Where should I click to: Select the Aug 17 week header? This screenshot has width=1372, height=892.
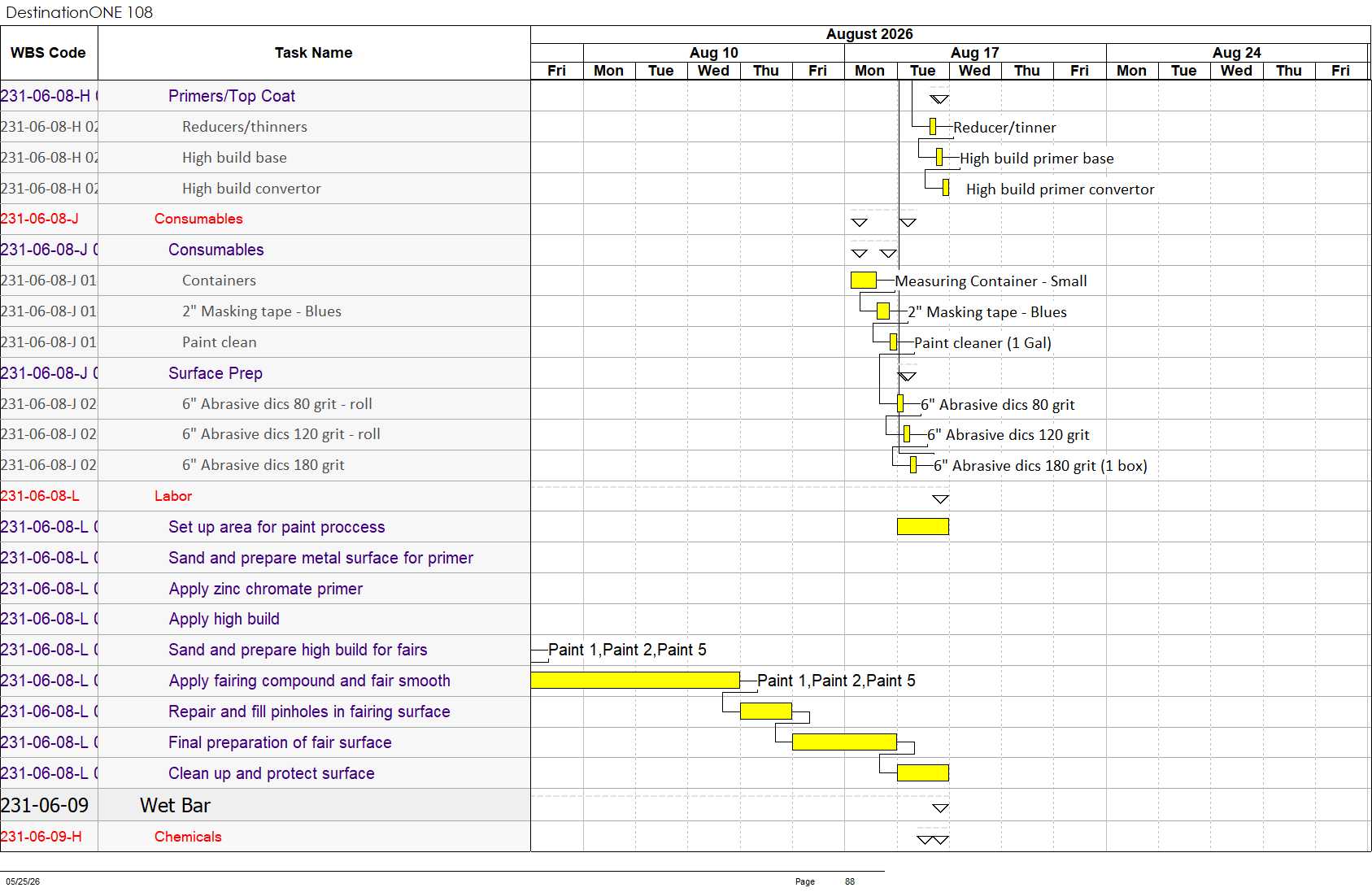pos(975,53)
